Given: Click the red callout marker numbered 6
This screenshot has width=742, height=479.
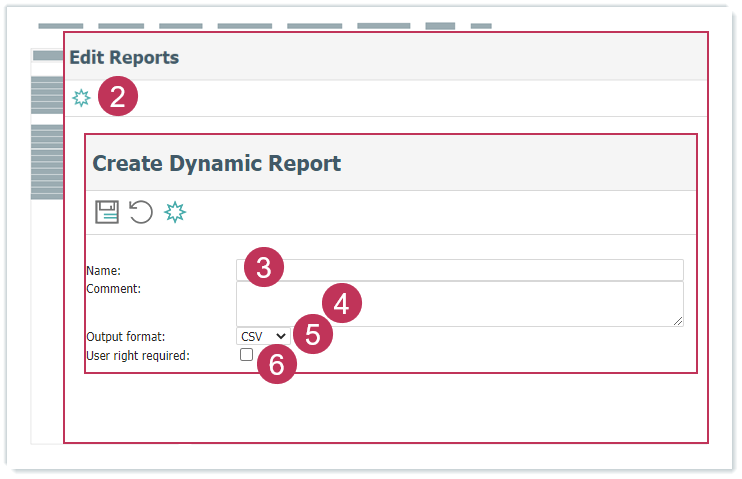Looking at the screenshot, I should point(277,365).
